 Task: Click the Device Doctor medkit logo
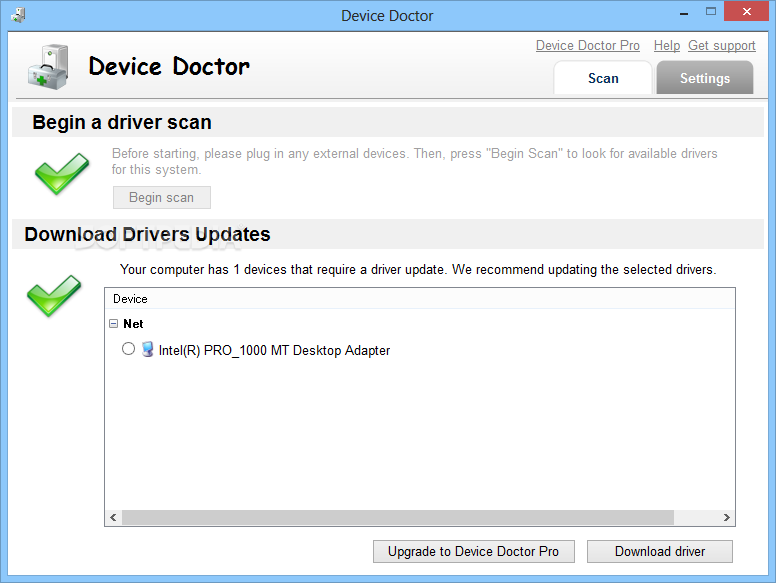(48, 67)
